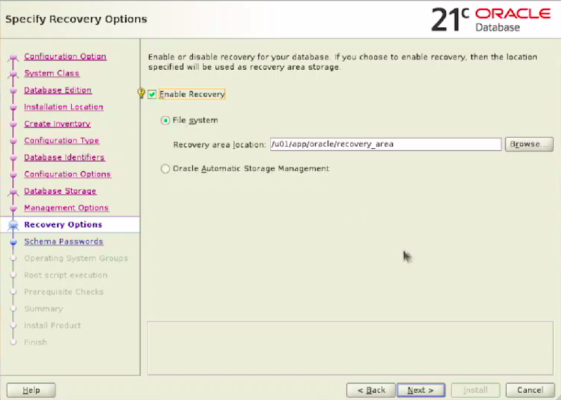Viewport: 561px width, 400px height.
Task: Go to Database Identifiers step
Action: coord(64,157)
